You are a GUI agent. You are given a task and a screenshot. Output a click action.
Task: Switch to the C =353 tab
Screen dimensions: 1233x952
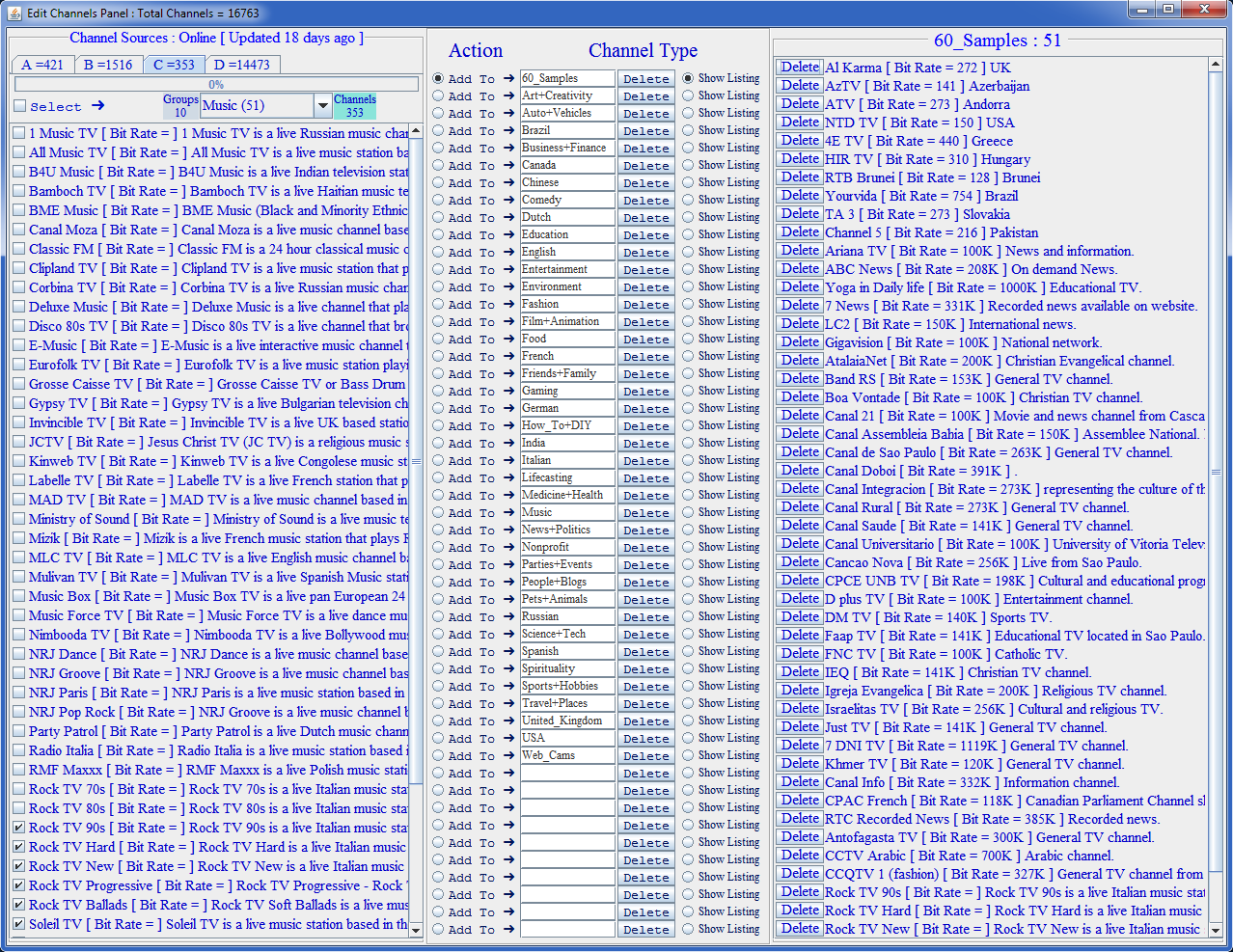click(174, 65)
